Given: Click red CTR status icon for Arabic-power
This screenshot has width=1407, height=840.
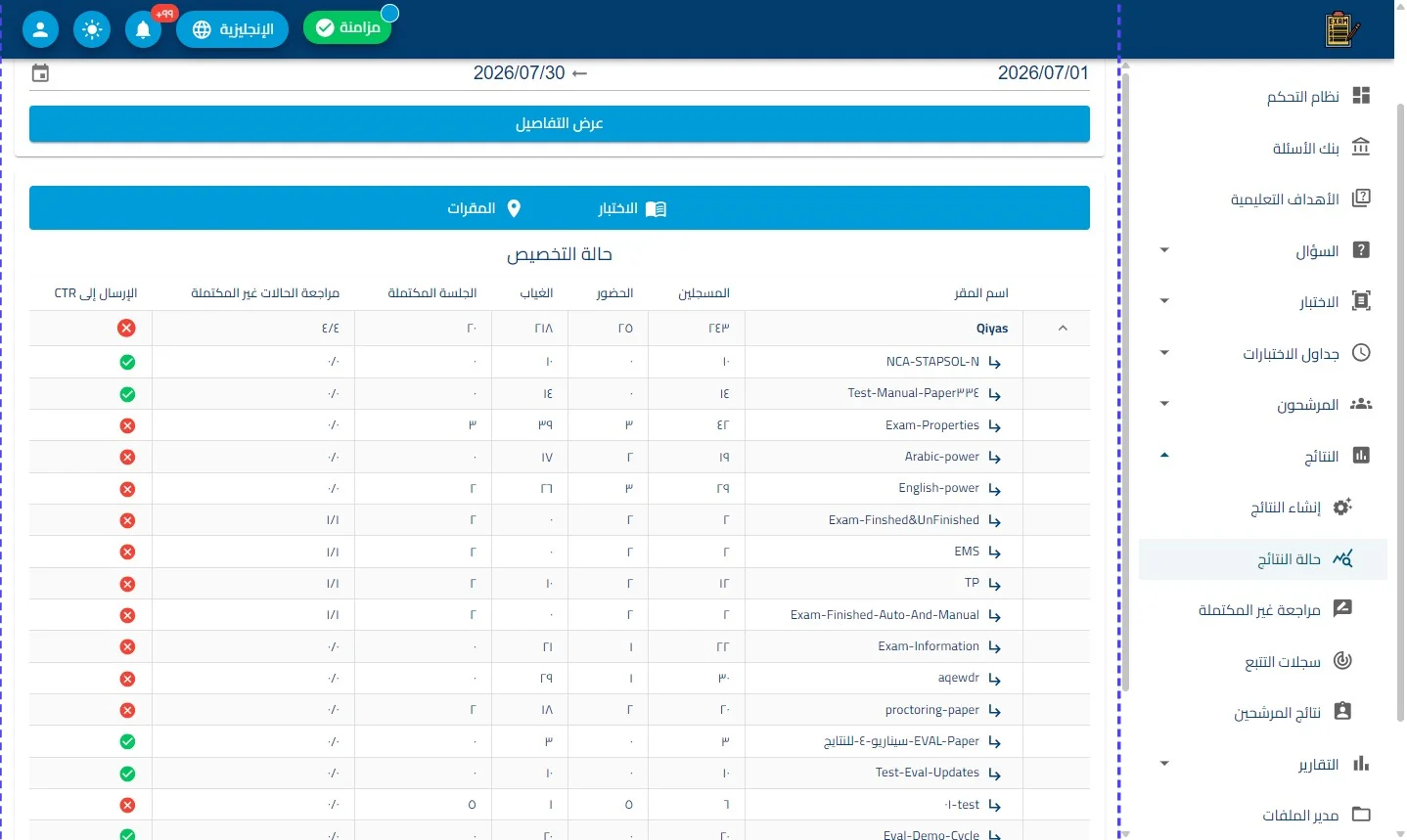Looking at the screenshot, I should click(x=126, y=457).
